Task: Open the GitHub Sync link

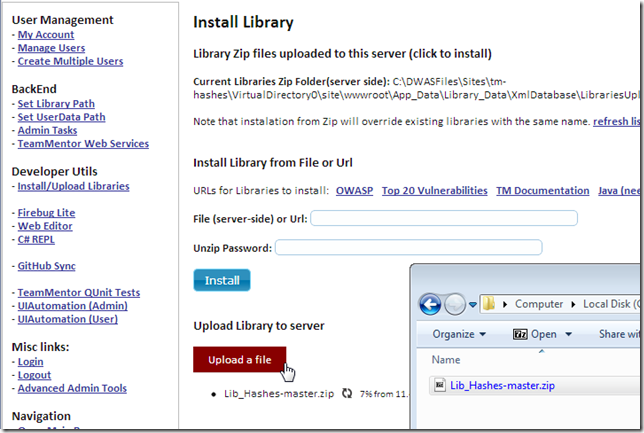Action: tap(46, 266)
